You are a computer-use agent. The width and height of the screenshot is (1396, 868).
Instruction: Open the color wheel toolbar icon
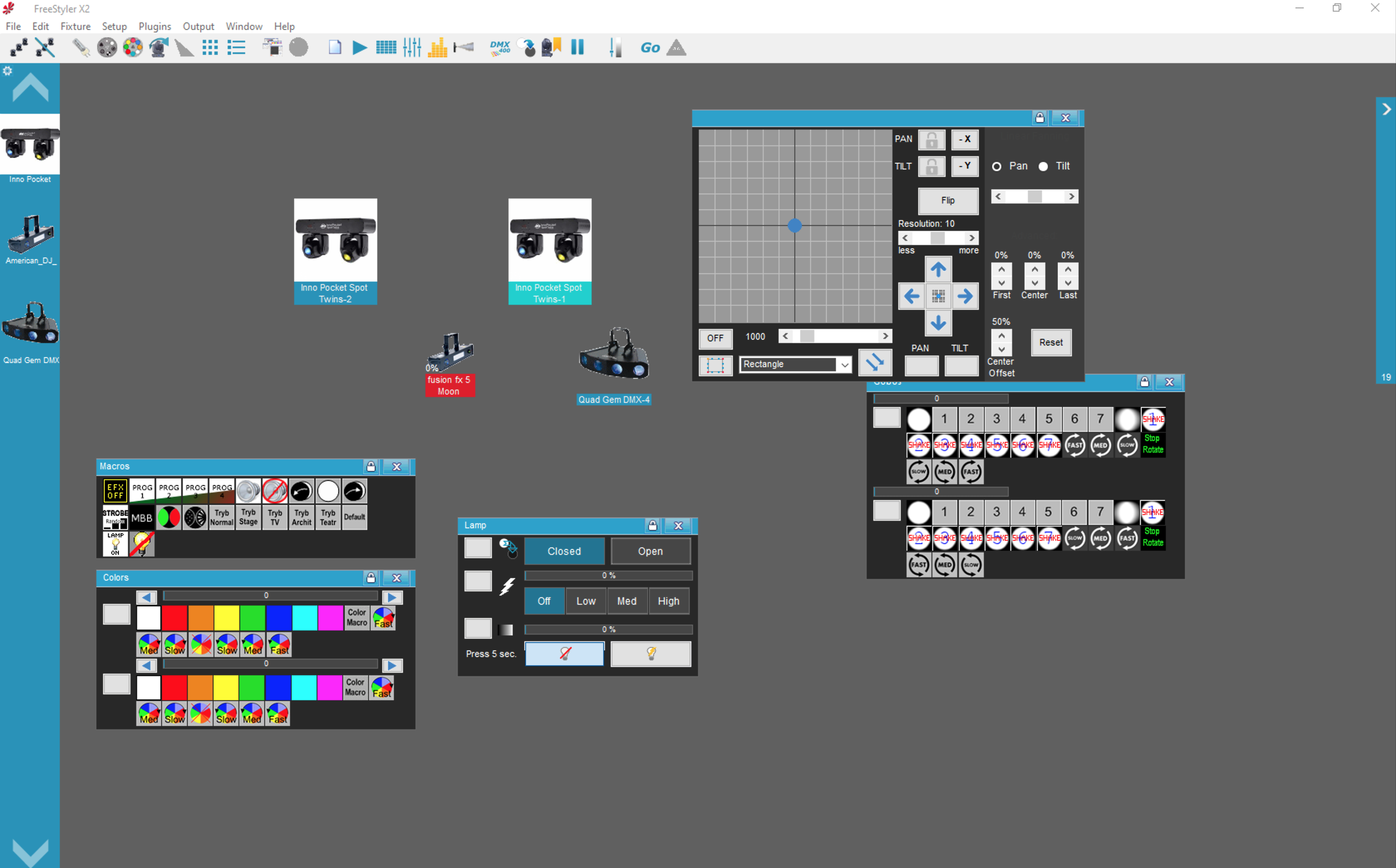[133, 48]
